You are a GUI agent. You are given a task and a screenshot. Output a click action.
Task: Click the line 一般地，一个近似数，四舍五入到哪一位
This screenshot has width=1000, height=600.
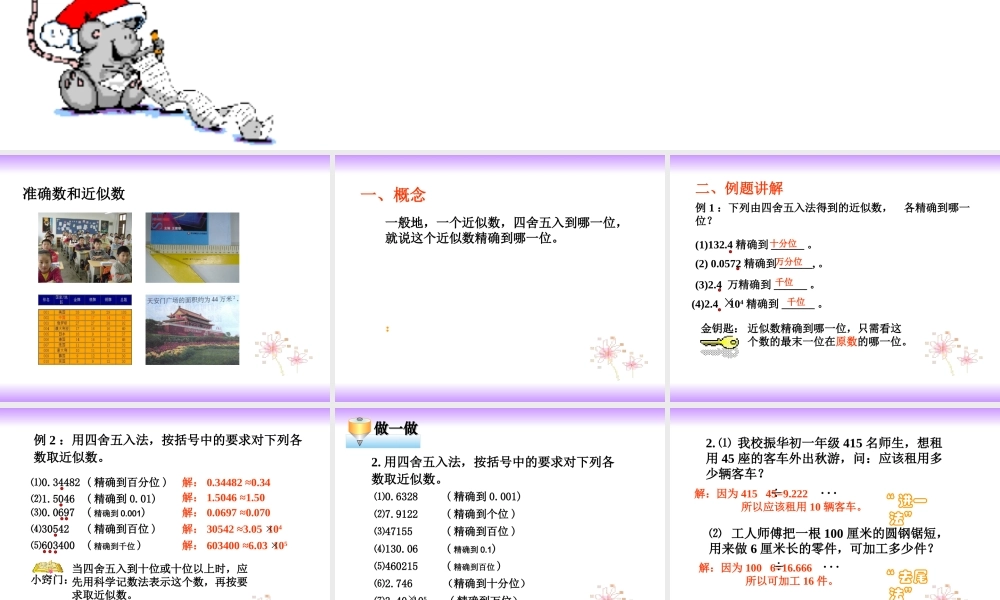coord(503,223)
